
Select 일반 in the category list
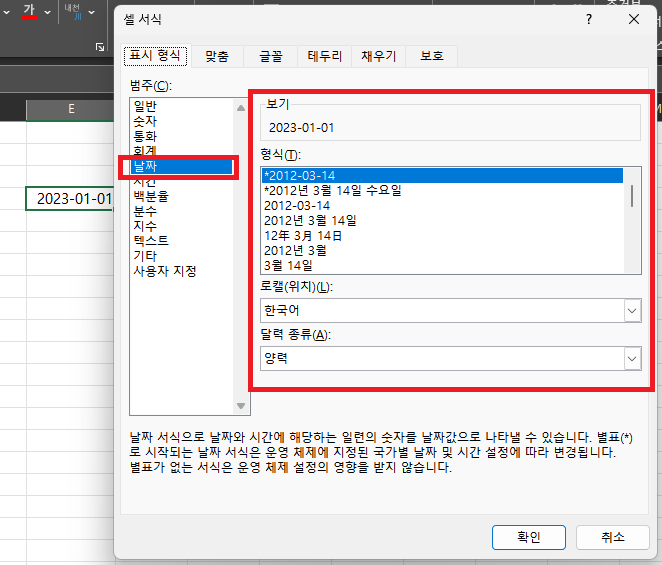182,106
